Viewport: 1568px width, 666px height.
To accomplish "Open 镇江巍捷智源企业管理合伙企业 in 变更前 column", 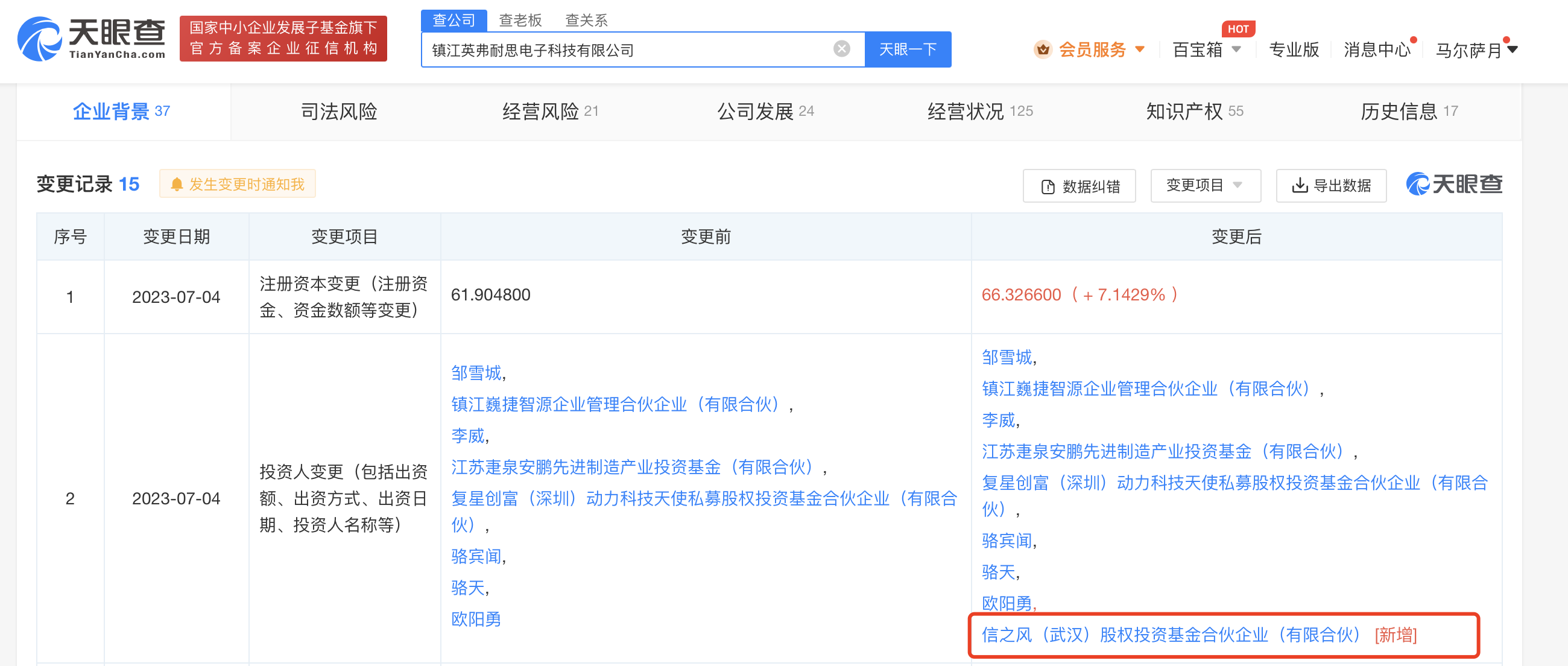I will [615, 404].
